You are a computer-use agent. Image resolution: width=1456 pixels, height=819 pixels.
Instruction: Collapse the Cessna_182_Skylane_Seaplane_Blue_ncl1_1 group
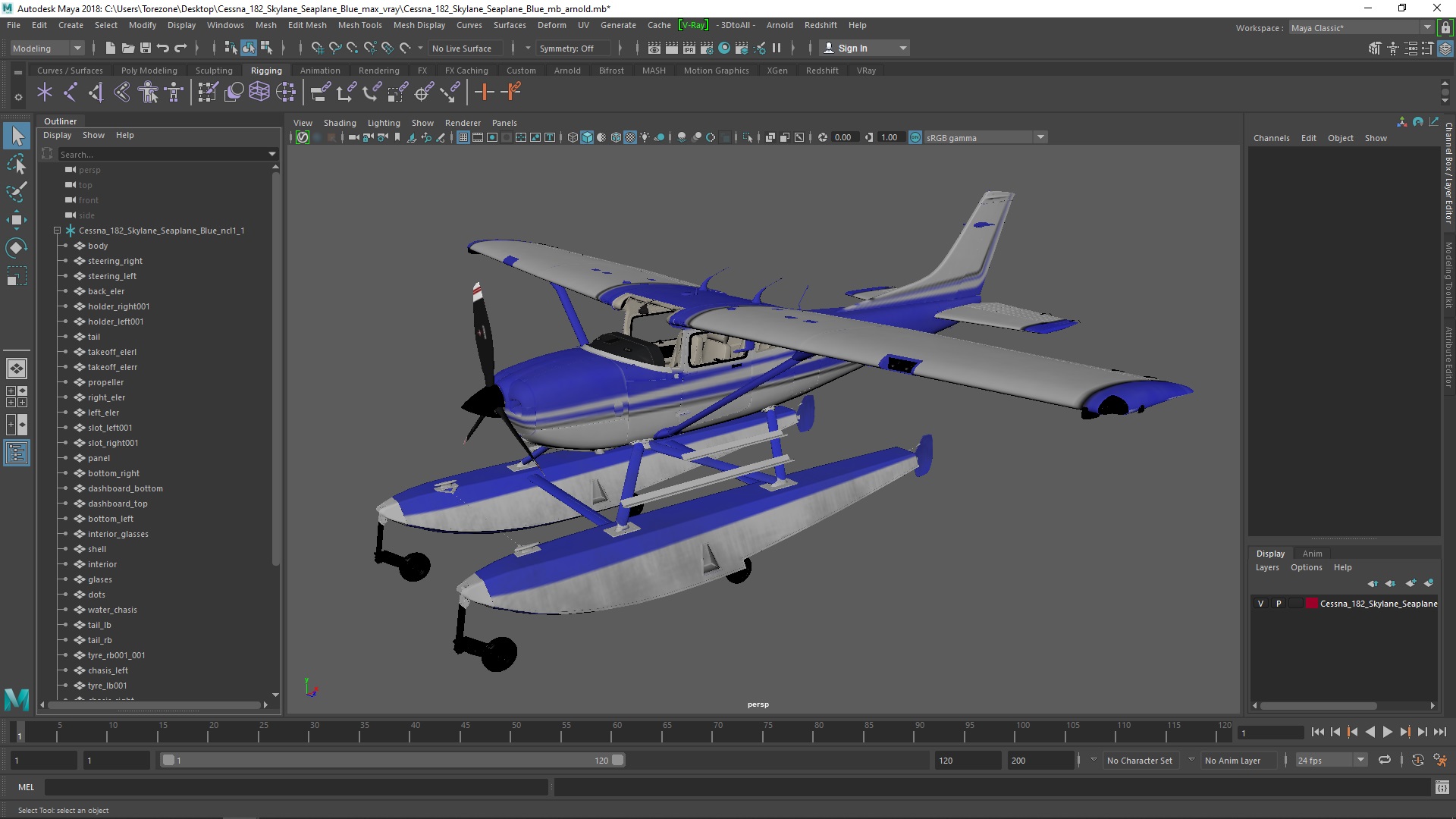coord(57,231)
